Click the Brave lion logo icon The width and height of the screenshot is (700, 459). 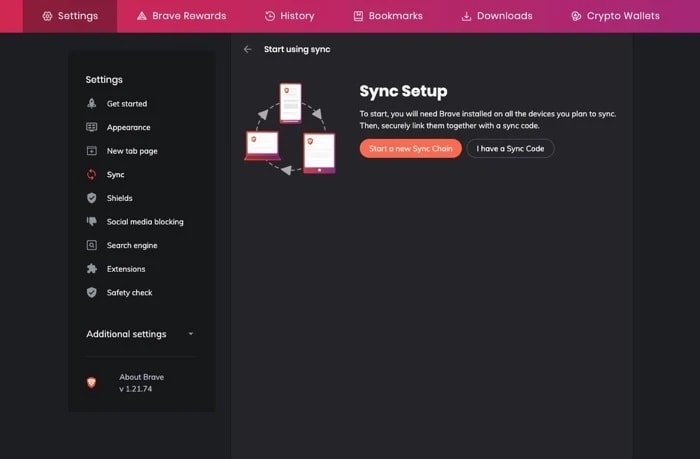(92, 383)
